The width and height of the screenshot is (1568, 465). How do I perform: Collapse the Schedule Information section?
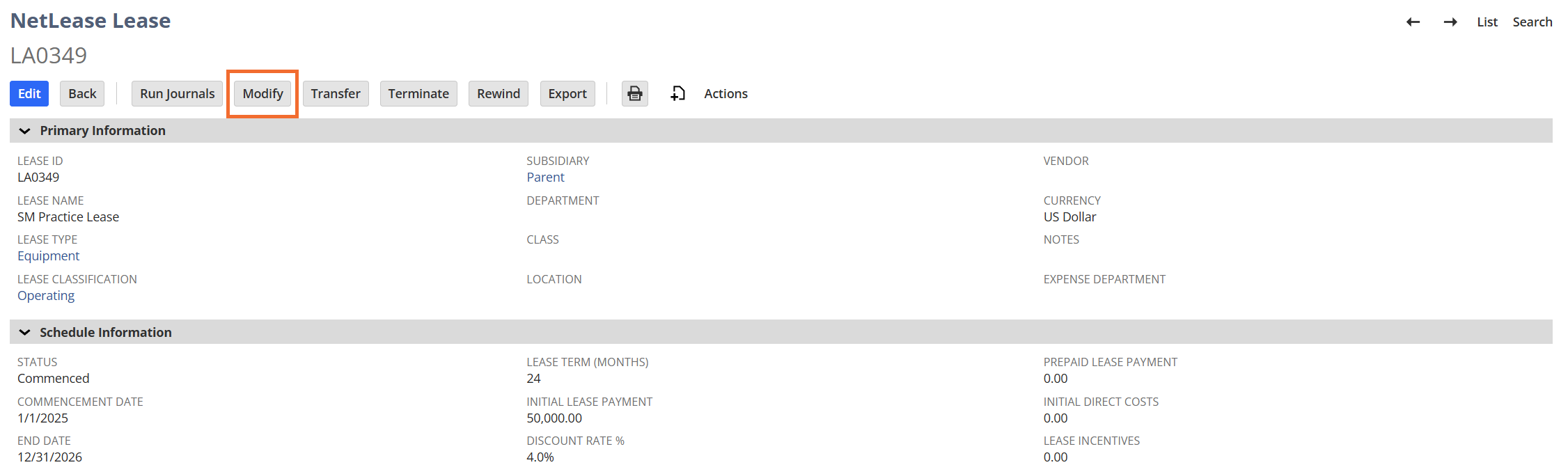[25, 333]
